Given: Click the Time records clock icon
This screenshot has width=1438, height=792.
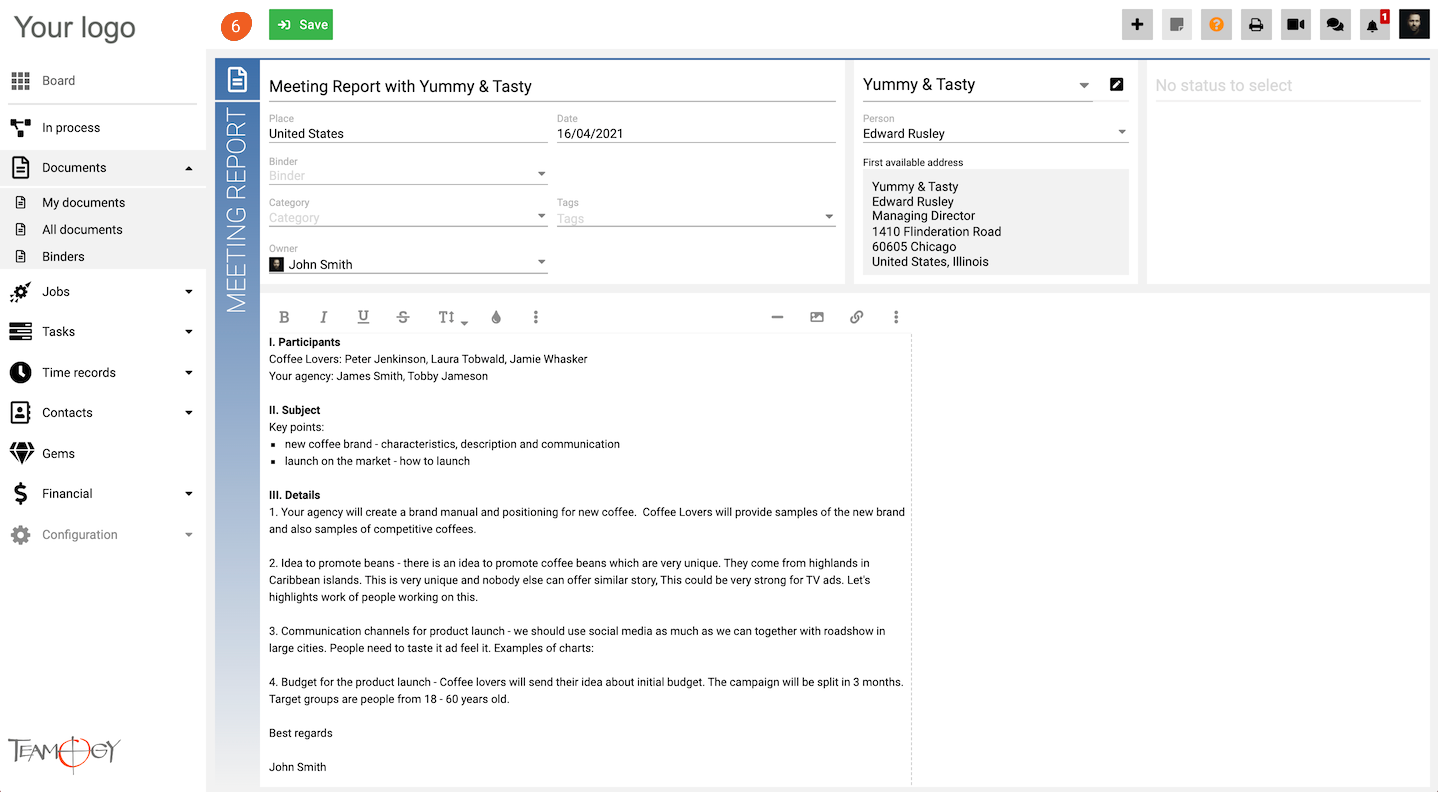Looking at the screenshot, I should point(20,373).
